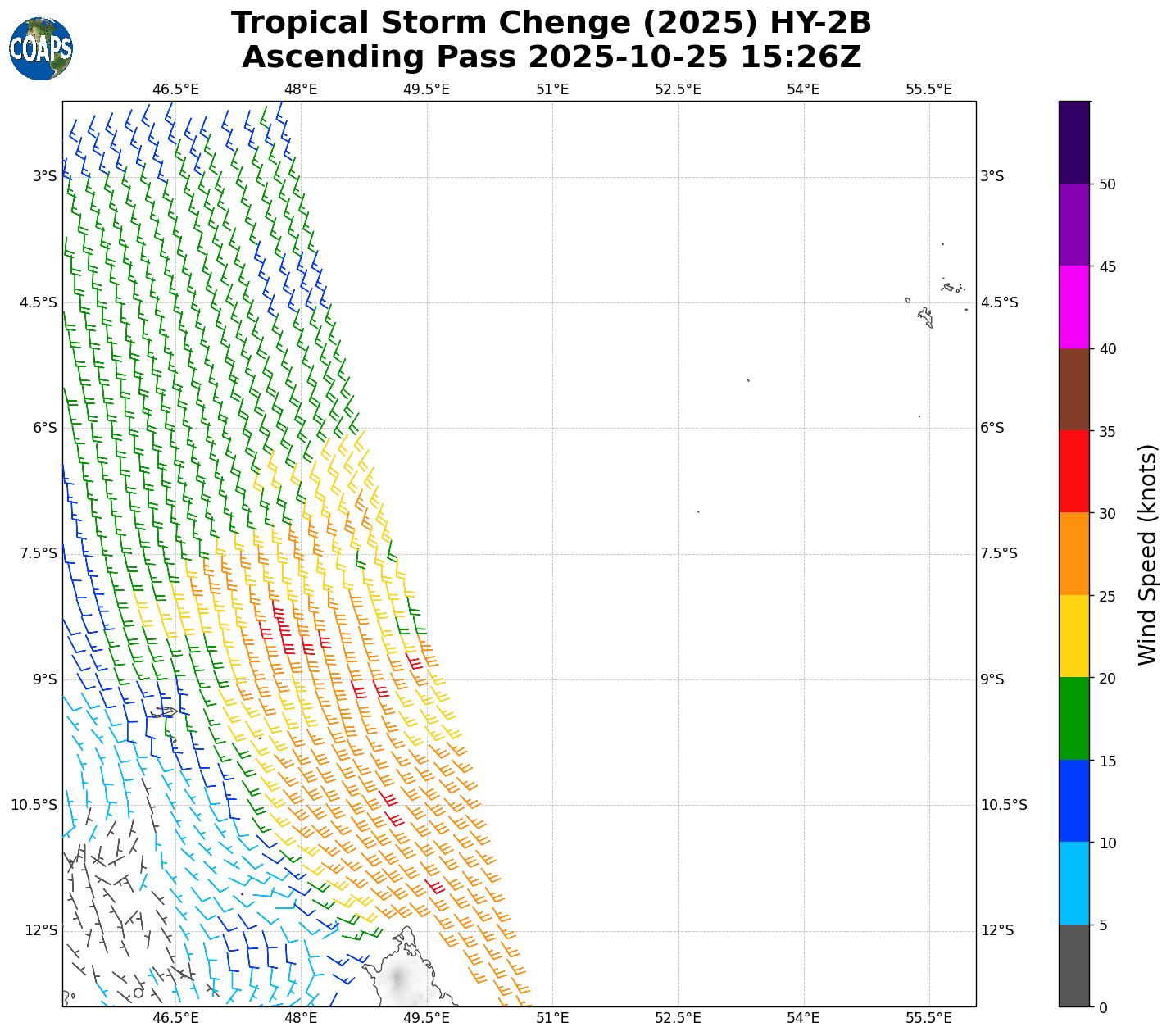1171x1036 pixels.
Task: Pick the dark blue 10-15 knot band
Action: 1073,801
